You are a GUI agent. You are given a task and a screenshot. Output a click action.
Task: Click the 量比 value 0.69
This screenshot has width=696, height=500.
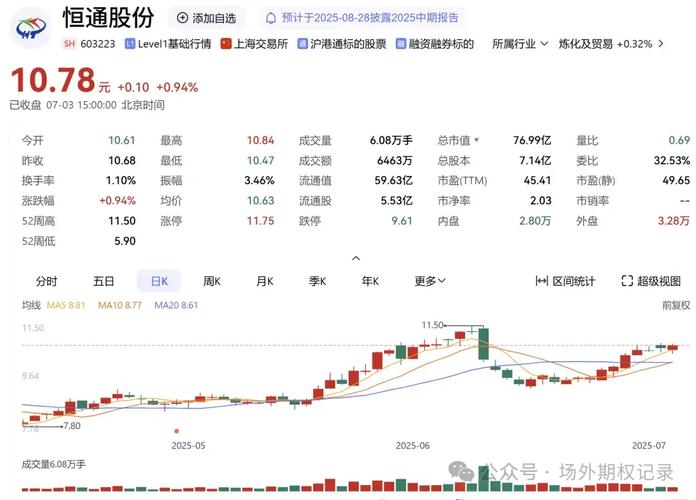(x=679, y=140)
